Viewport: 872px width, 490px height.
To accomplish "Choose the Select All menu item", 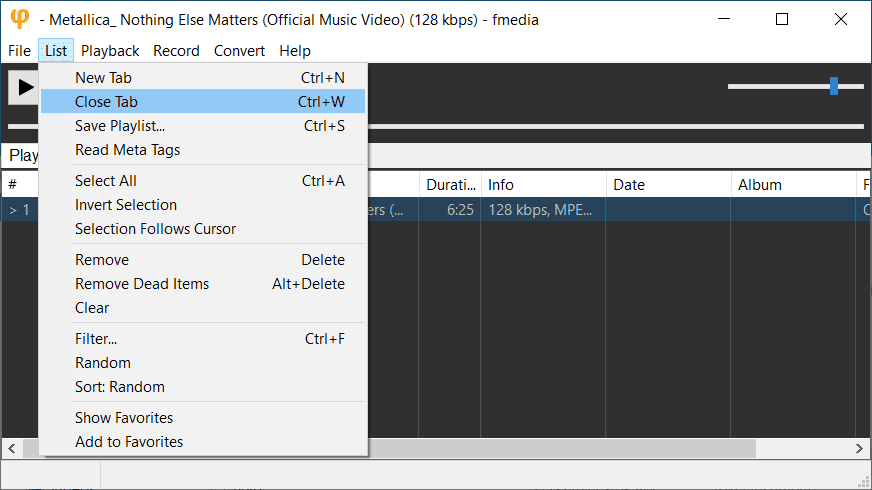I will coord(203,181).
